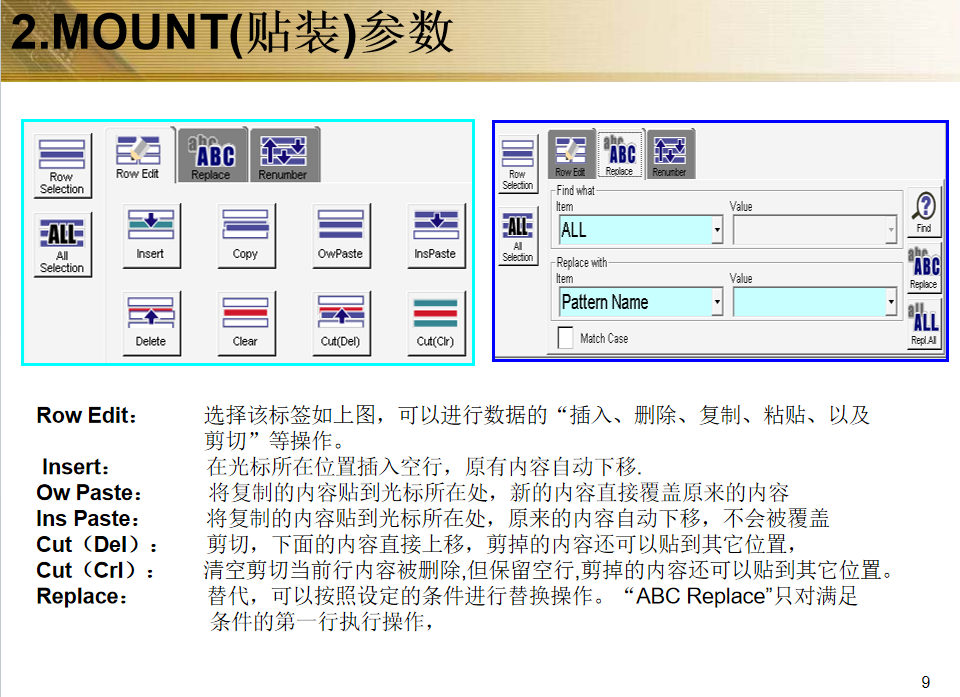Enable the Match Case checkbox
This screenshot has width=960, height=697.
point(566,338)
